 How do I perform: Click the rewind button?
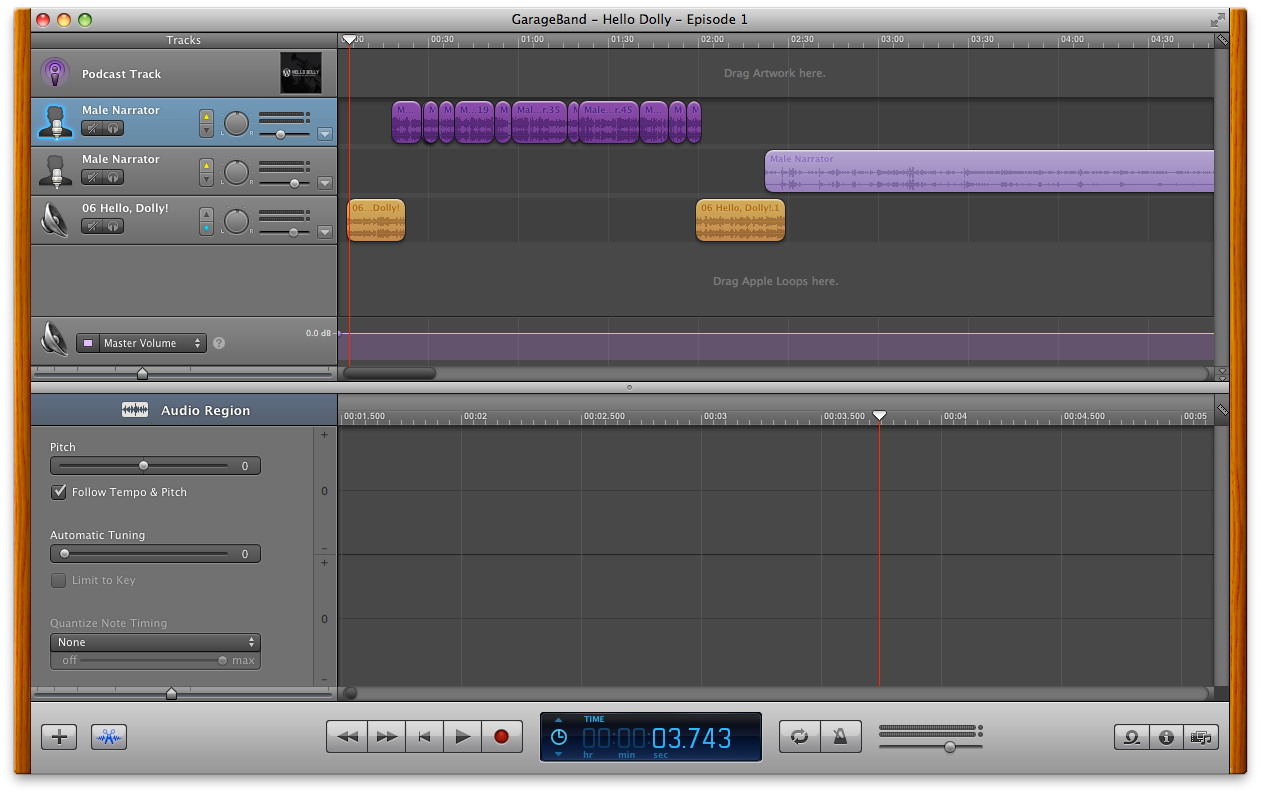pyautogui.click(x=346, y=736)
